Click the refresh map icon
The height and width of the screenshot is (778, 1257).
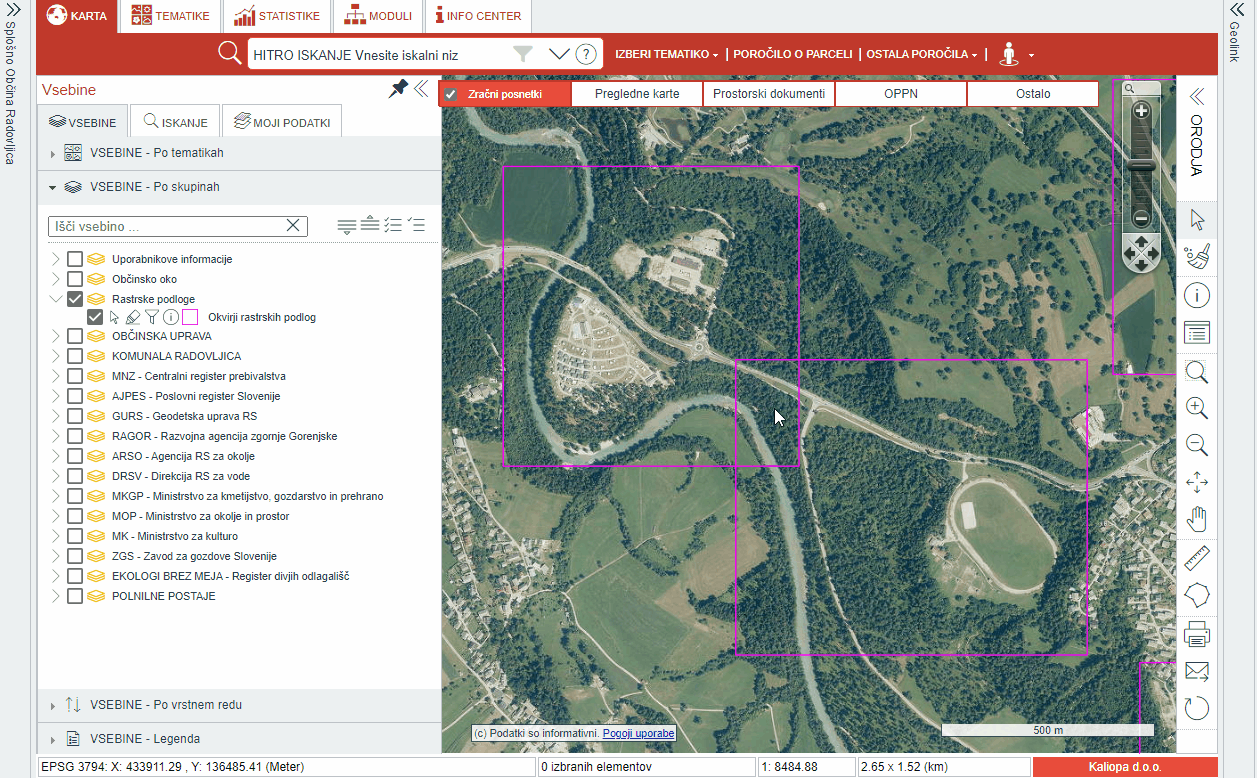[1197, 708]
